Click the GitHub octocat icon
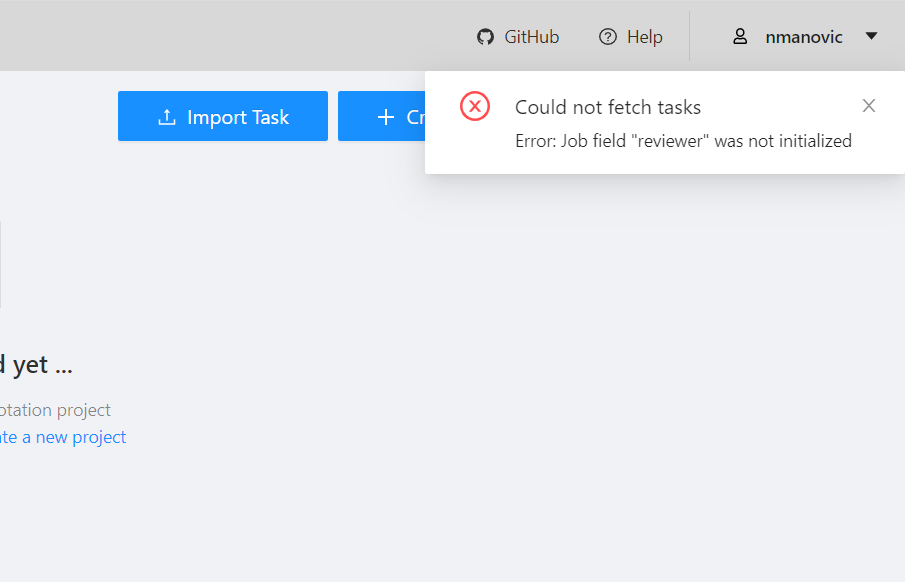The height and width of the screenshot is (582, 905). coord(484,36)
